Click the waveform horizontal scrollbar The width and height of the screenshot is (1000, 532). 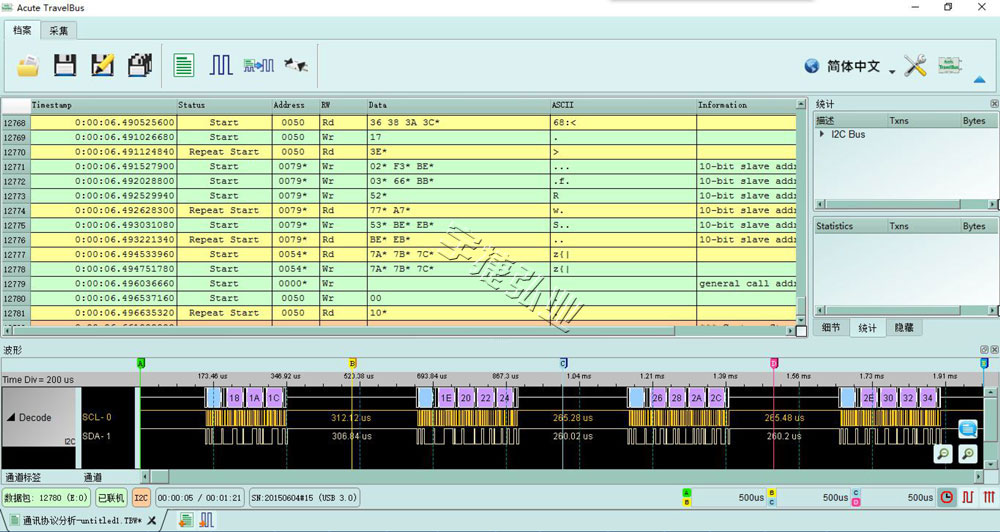564,477
